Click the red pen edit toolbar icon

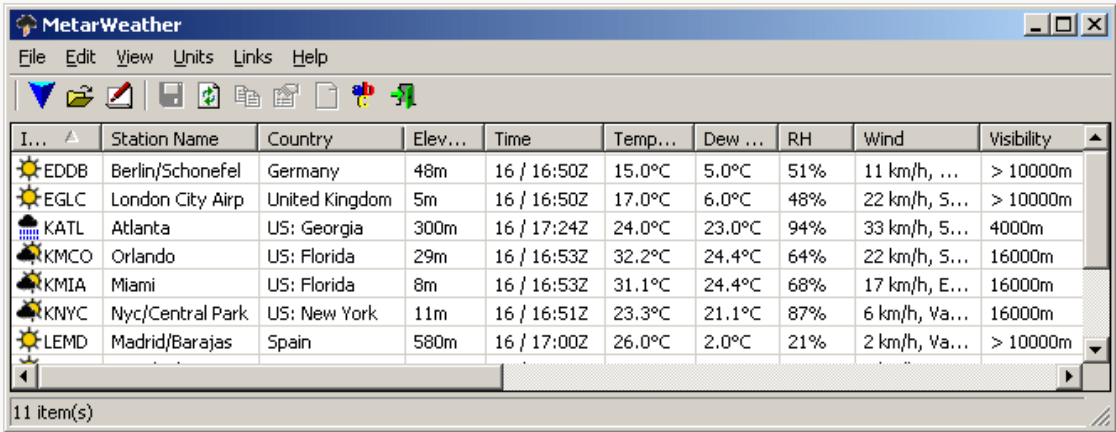point(119,96)
